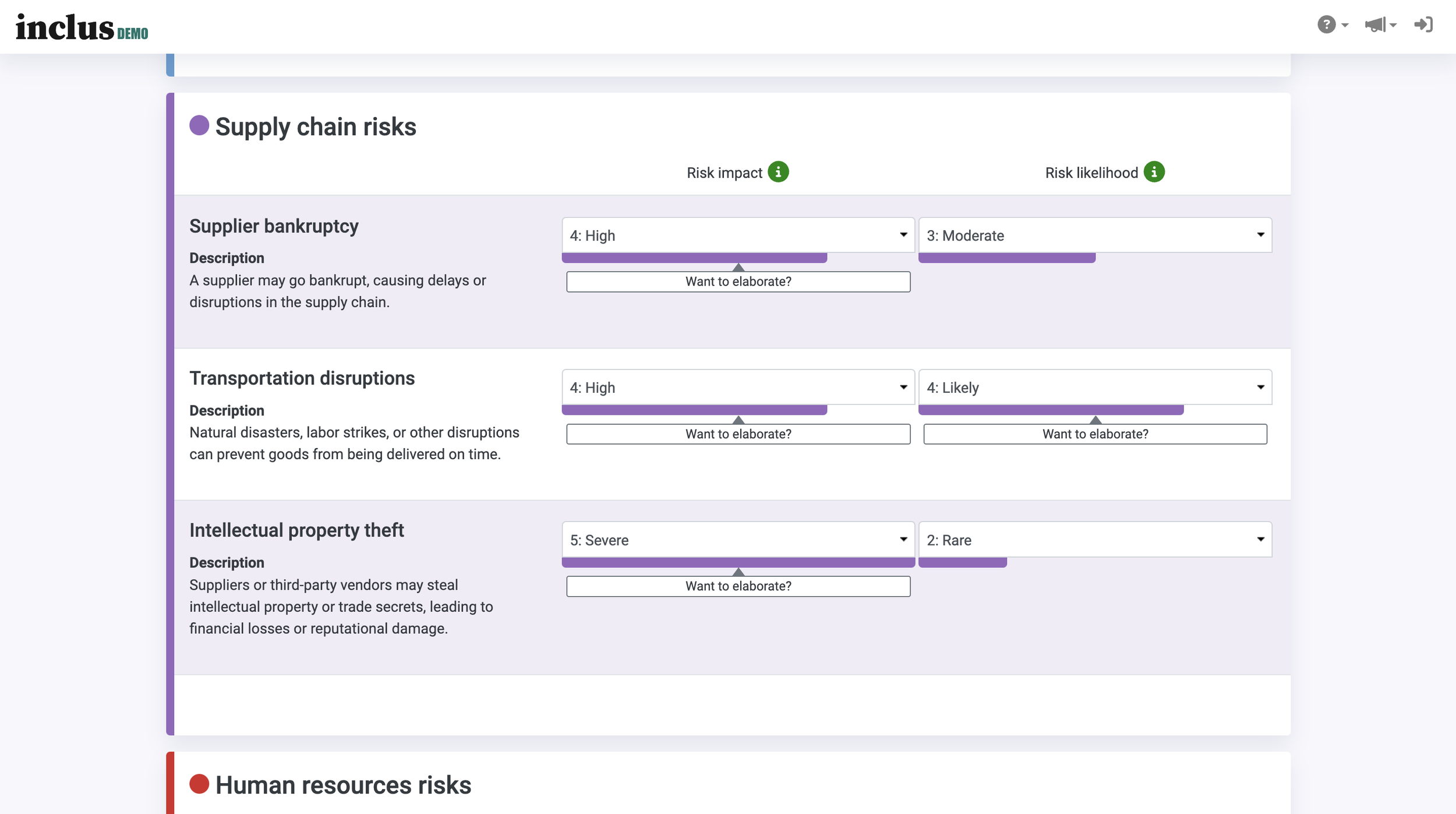Viewport: 1456px width, 814px height.
Task: Open Supplier bankruptcy likelihood dropdown
Action: 1095,235
